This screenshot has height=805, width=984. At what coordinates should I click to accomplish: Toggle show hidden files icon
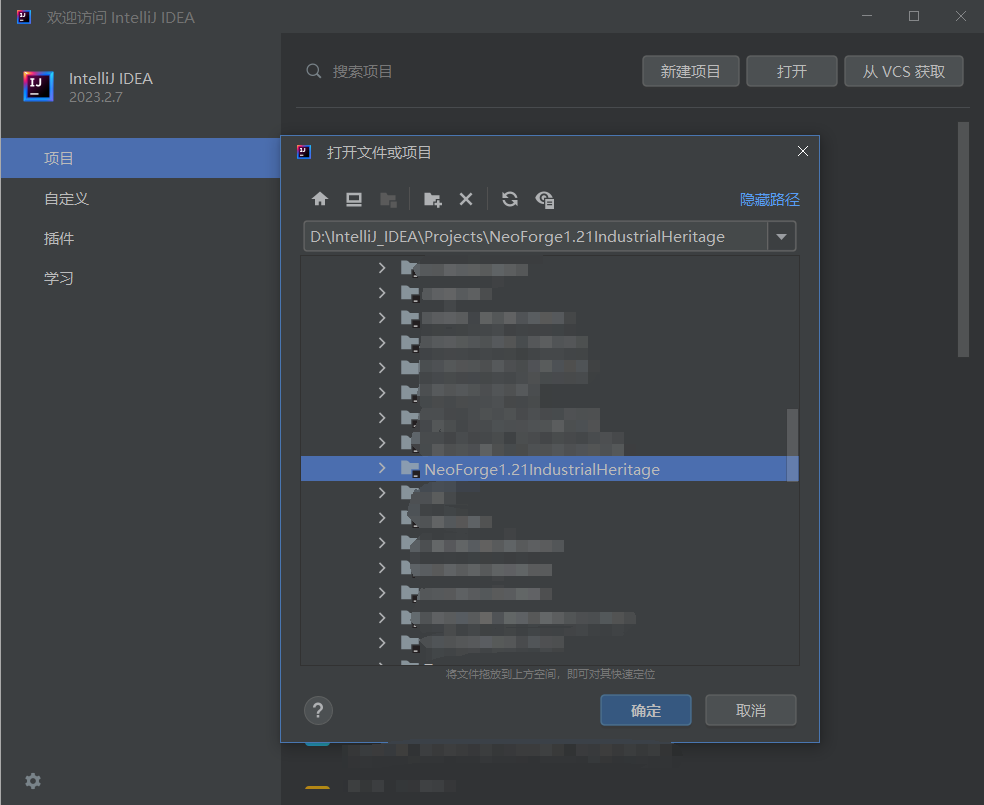(x=545, y=199)
